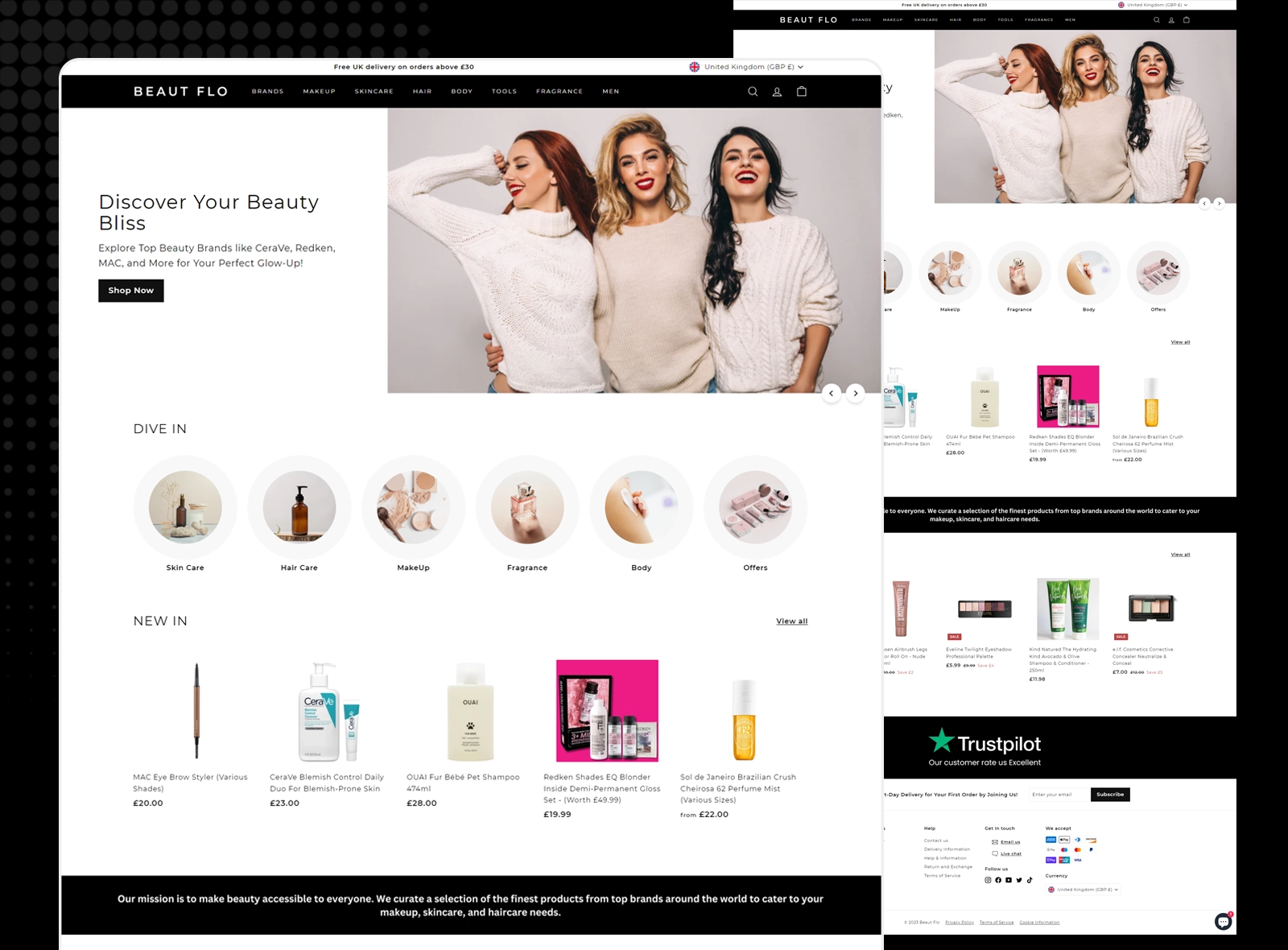
Task: Open search in the front window header
Action: (753, 92)
